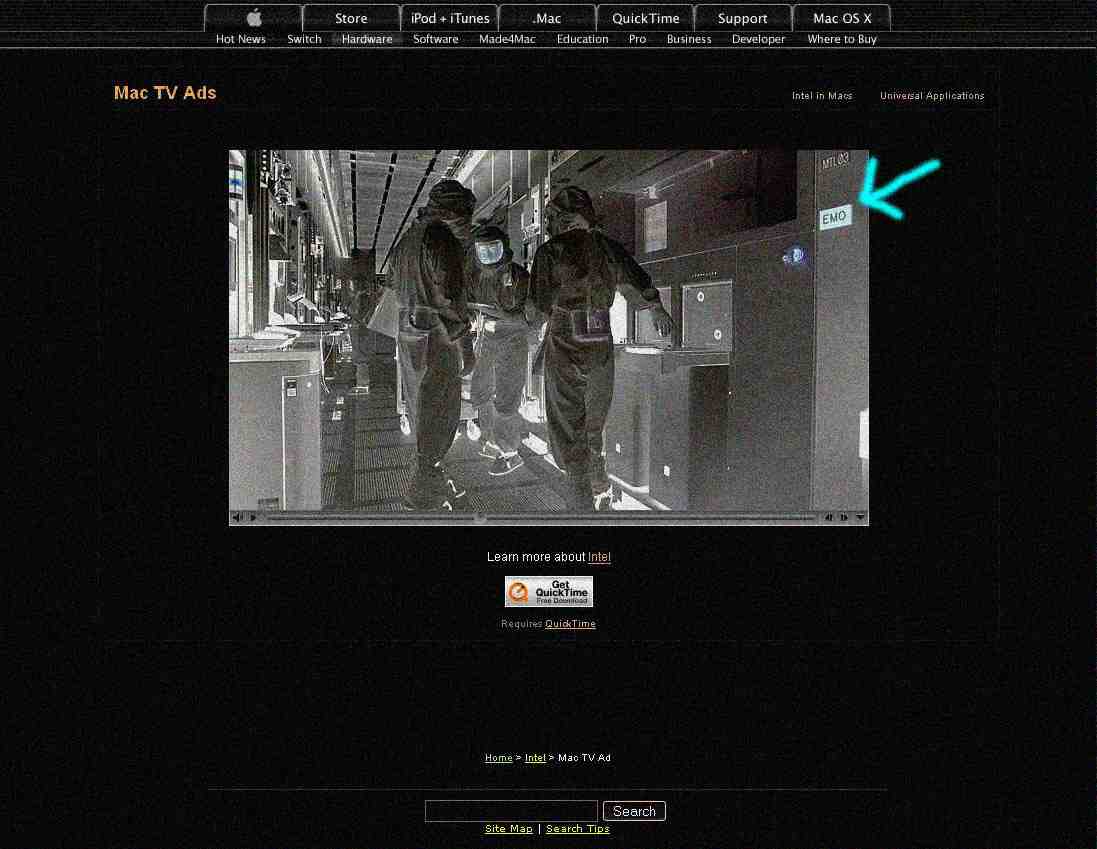Viewport: 1097px width, 849px height.
Task: Go to Hot News section
Action: pos(241,39)
